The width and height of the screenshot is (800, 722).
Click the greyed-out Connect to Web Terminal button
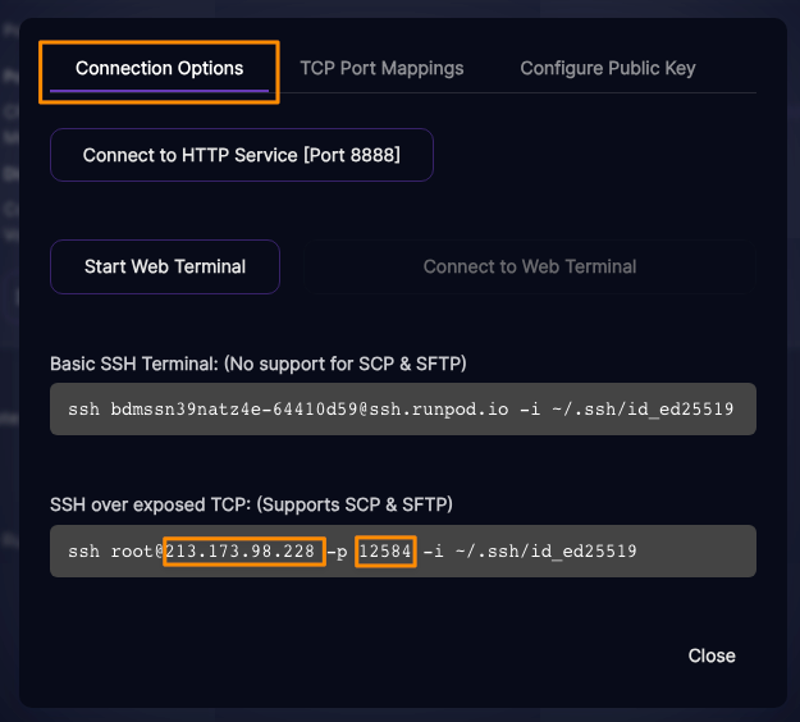click(530, 267)
